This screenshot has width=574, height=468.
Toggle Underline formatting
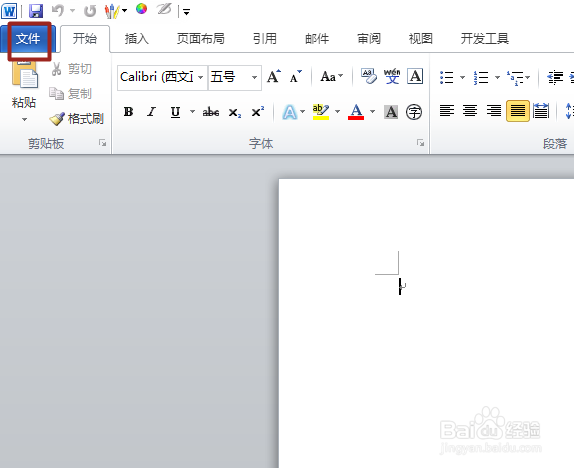pyautogui.click(x=175, y=112)
